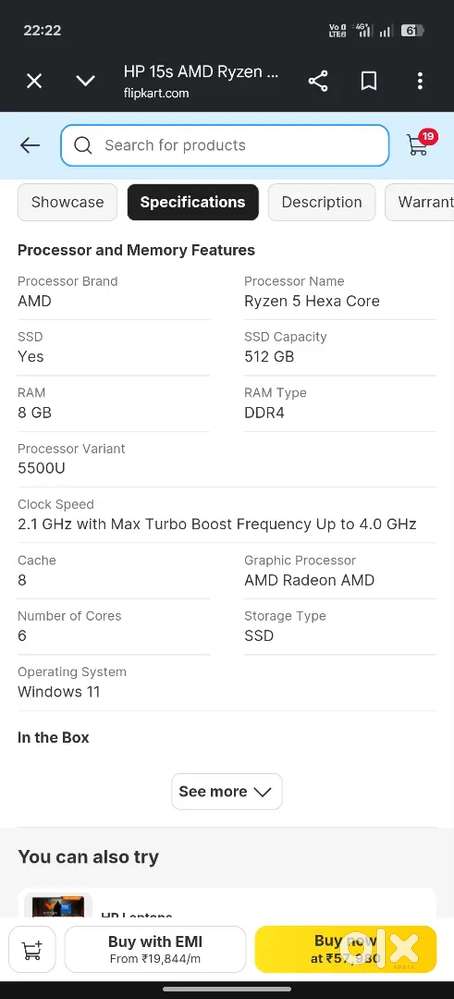Select the Specifications tab
Screen dimensions: 454x999
193,202
